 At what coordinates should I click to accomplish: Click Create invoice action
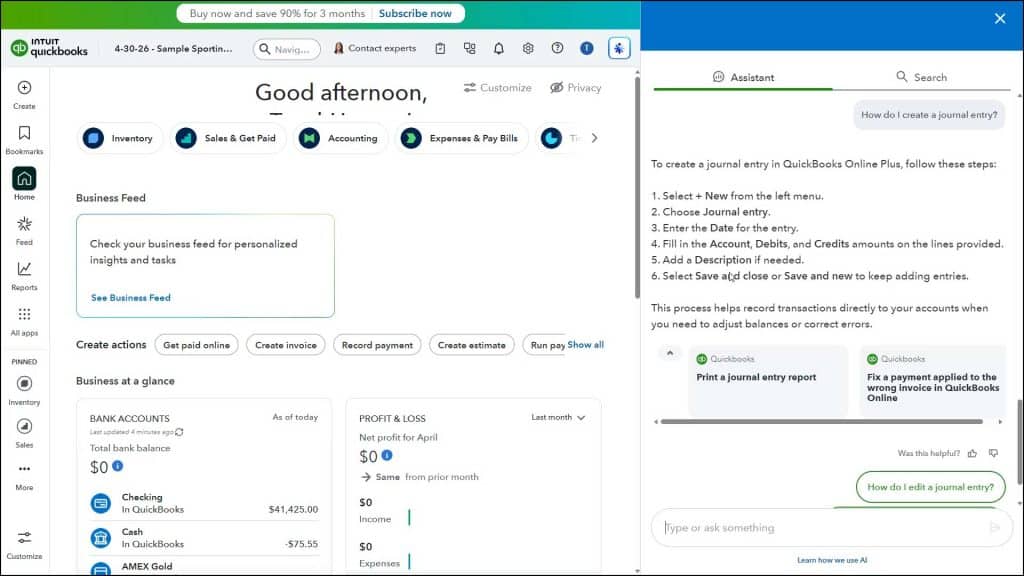coord(285,345)
